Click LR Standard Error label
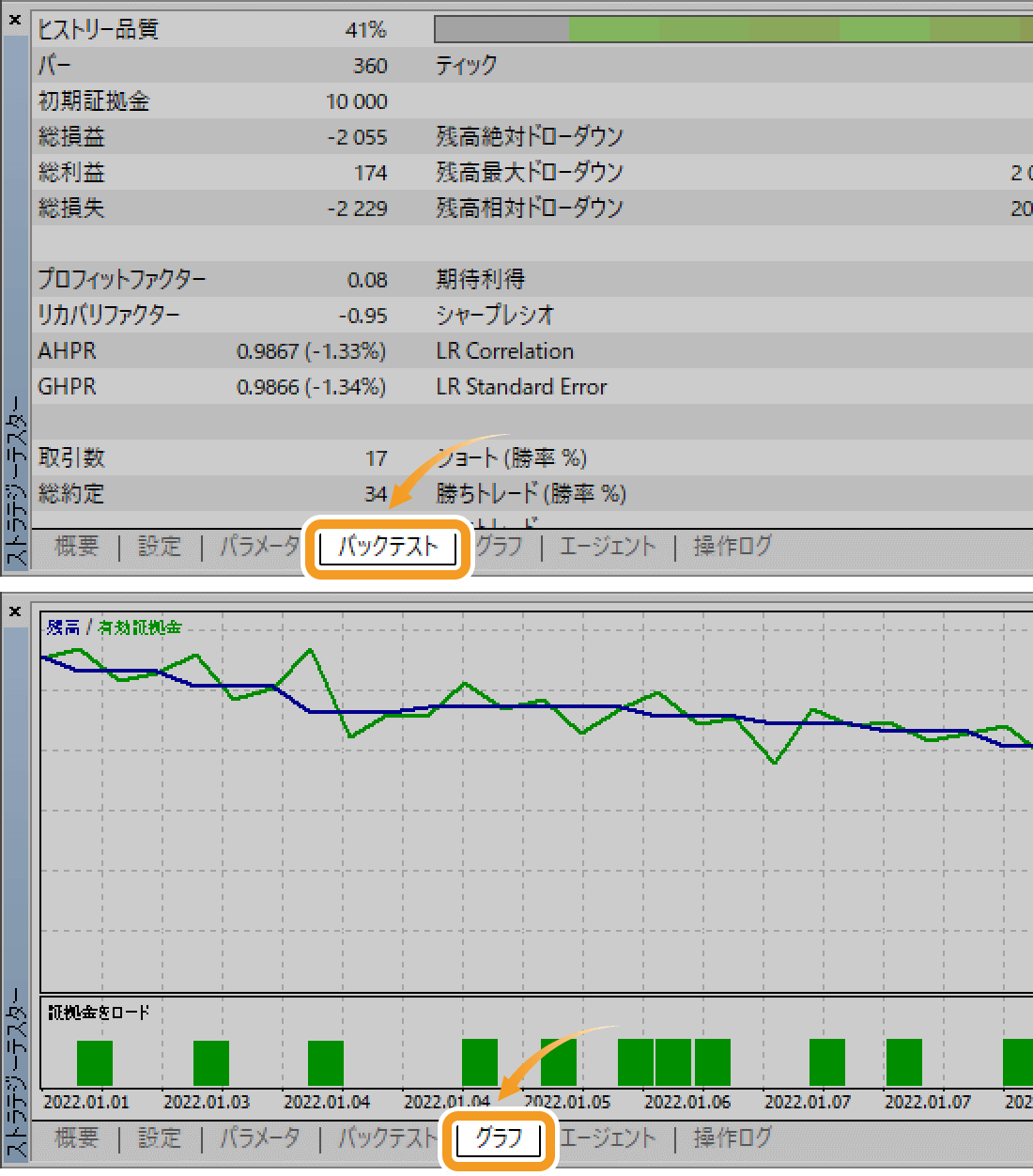The height and width of the screenshot is (1176, 1033). pyautogui.click(x=521, y=387)
